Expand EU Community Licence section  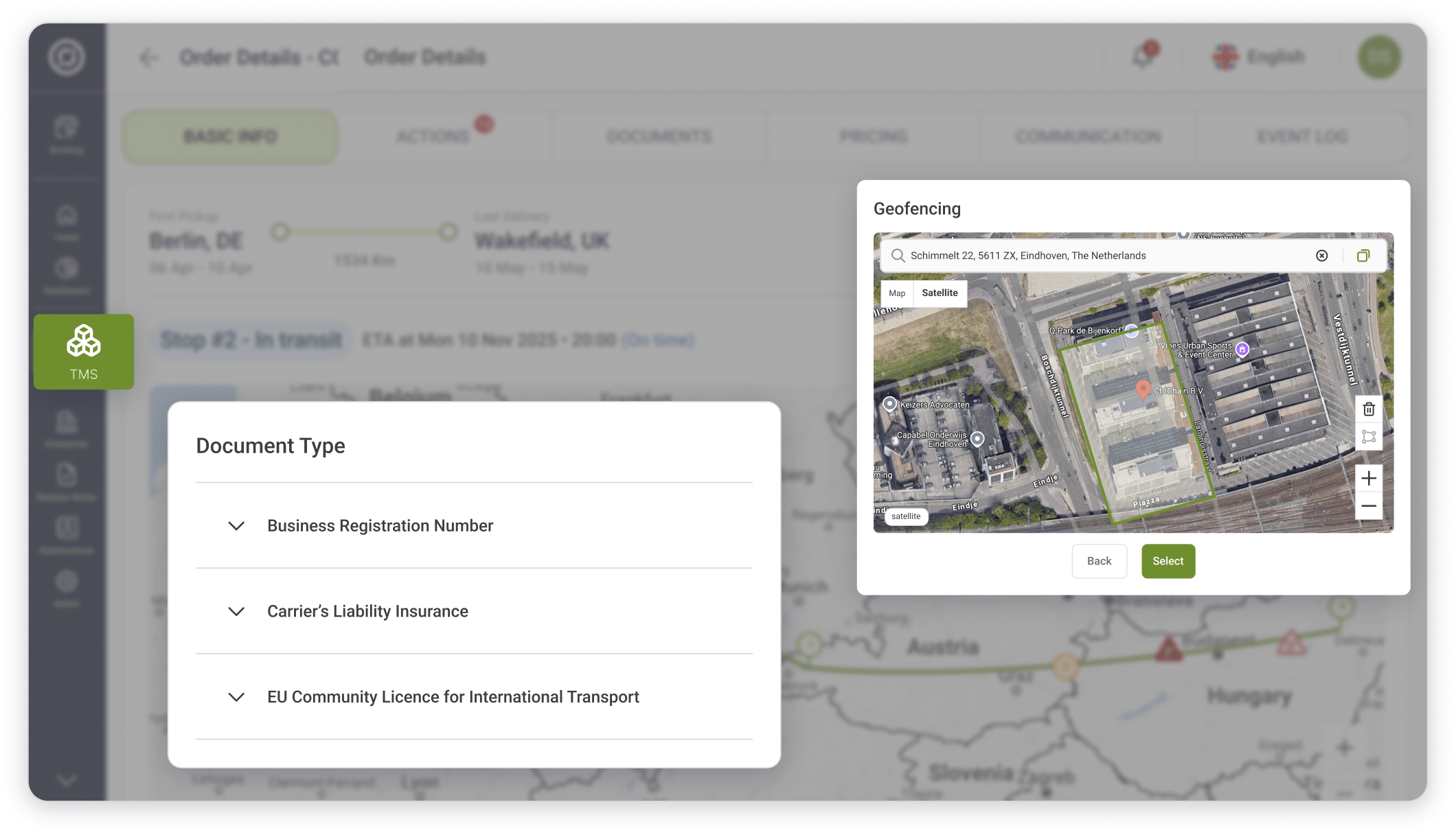236,697
